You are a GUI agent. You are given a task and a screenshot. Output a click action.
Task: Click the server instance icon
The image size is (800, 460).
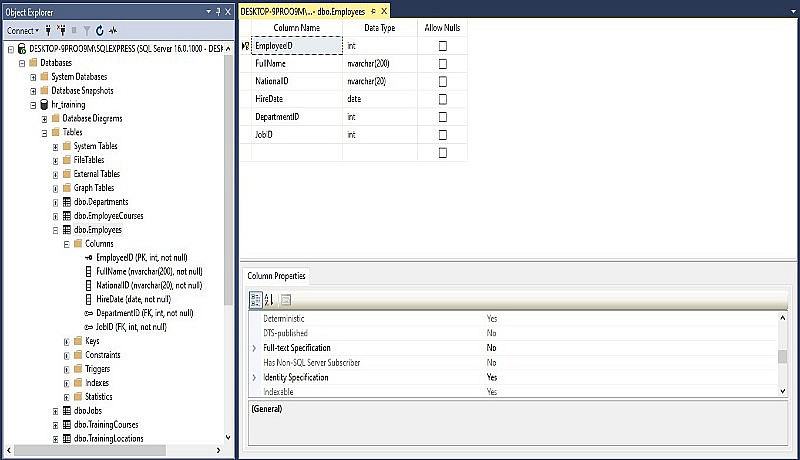coord(21,48)
